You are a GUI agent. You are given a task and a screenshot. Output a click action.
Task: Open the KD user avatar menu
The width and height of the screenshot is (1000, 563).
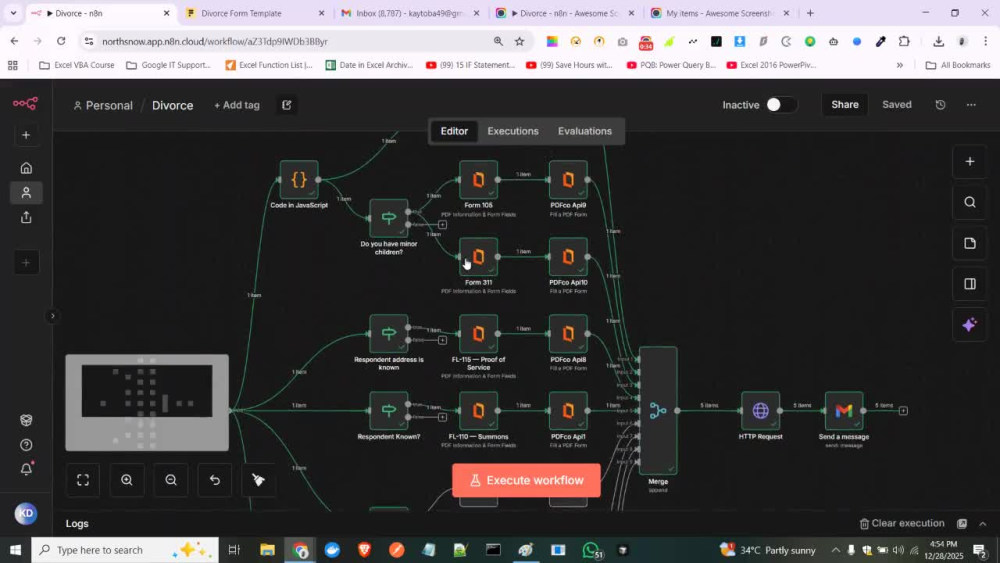[26, 513]
